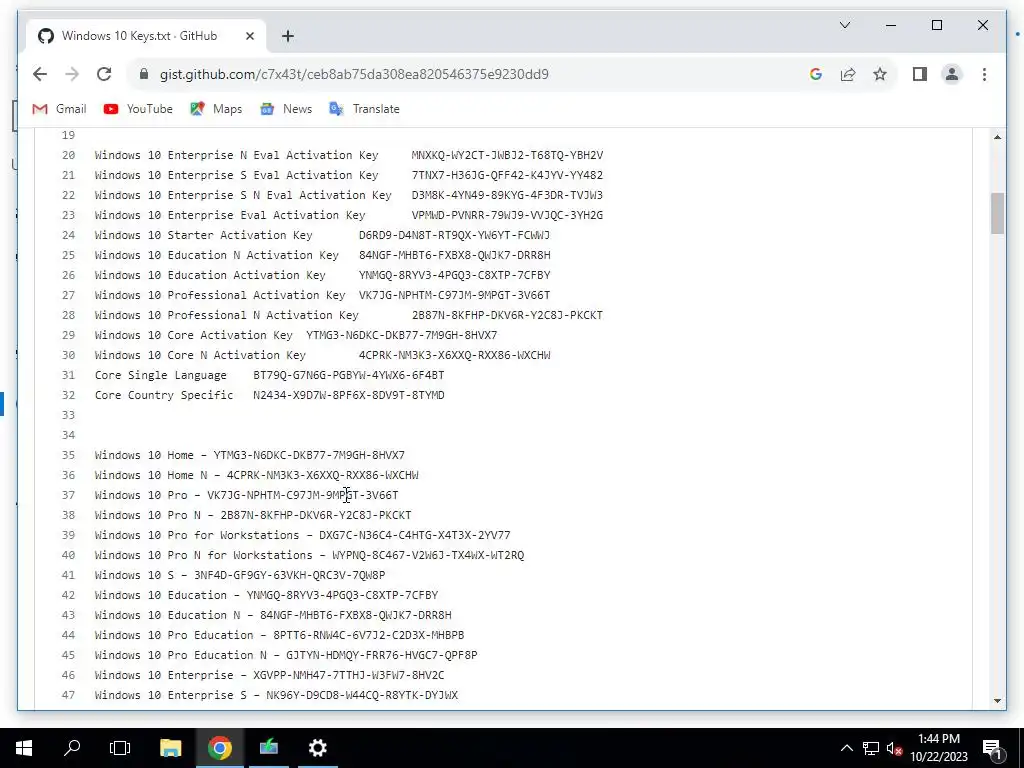Open Task View on the taskbar
This screenshot has width=1024, height=768.
[x=120, y=748]
